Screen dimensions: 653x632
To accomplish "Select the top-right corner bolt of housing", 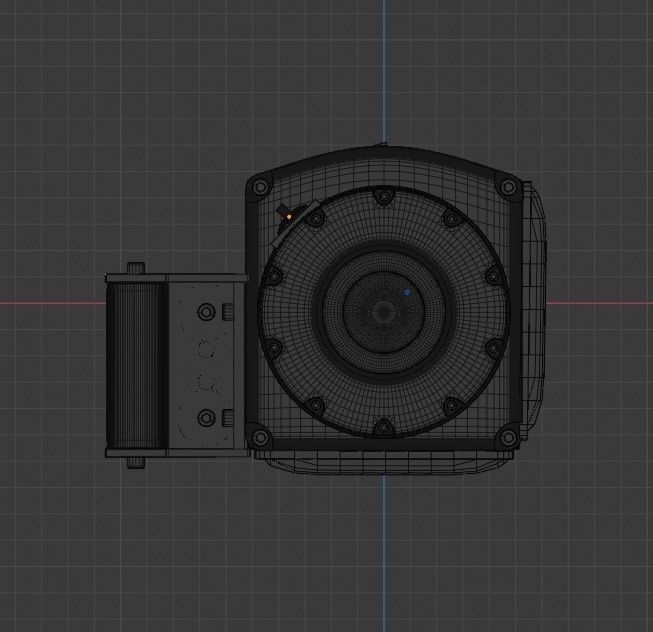I will [508, 187].
